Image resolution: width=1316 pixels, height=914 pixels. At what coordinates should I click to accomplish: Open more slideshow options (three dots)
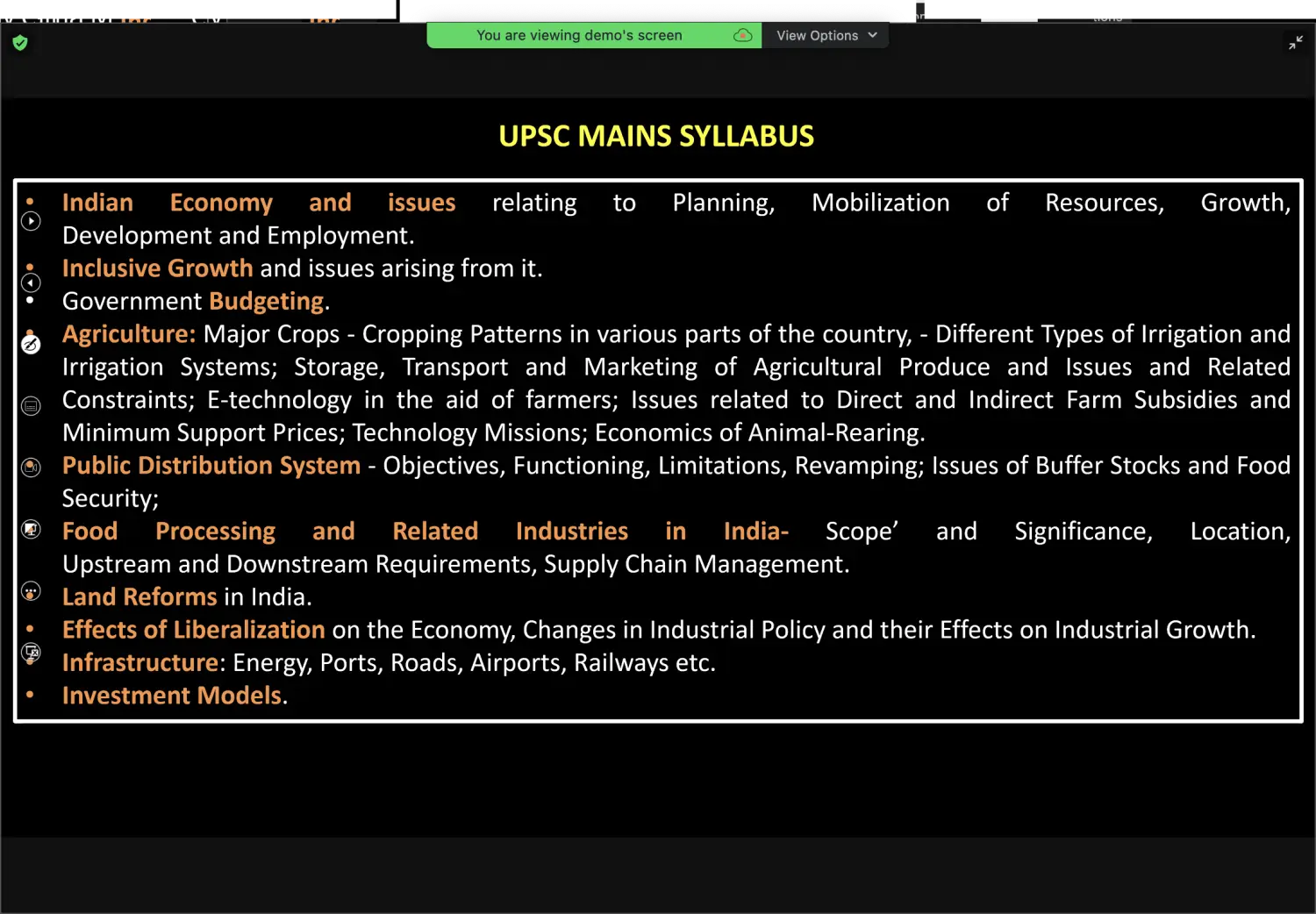31,591
